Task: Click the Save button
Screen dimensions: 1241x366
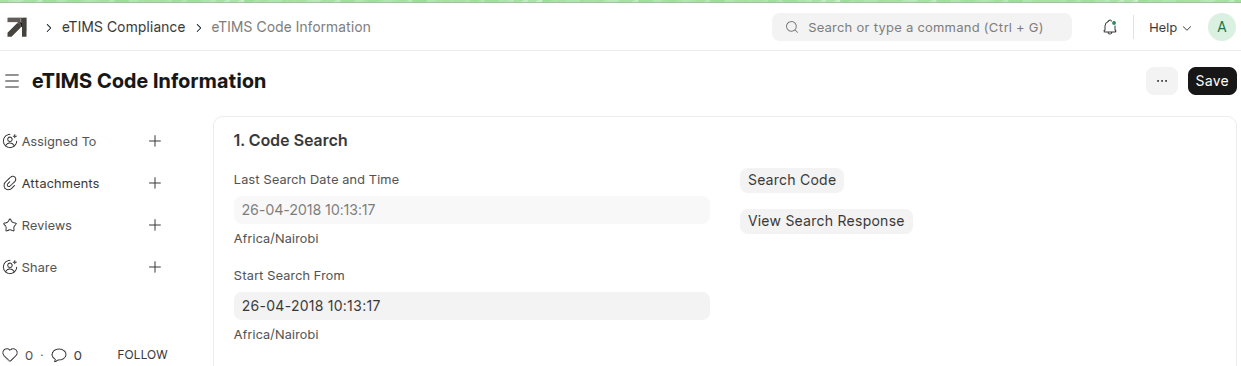Action: tap(1212, 81)
